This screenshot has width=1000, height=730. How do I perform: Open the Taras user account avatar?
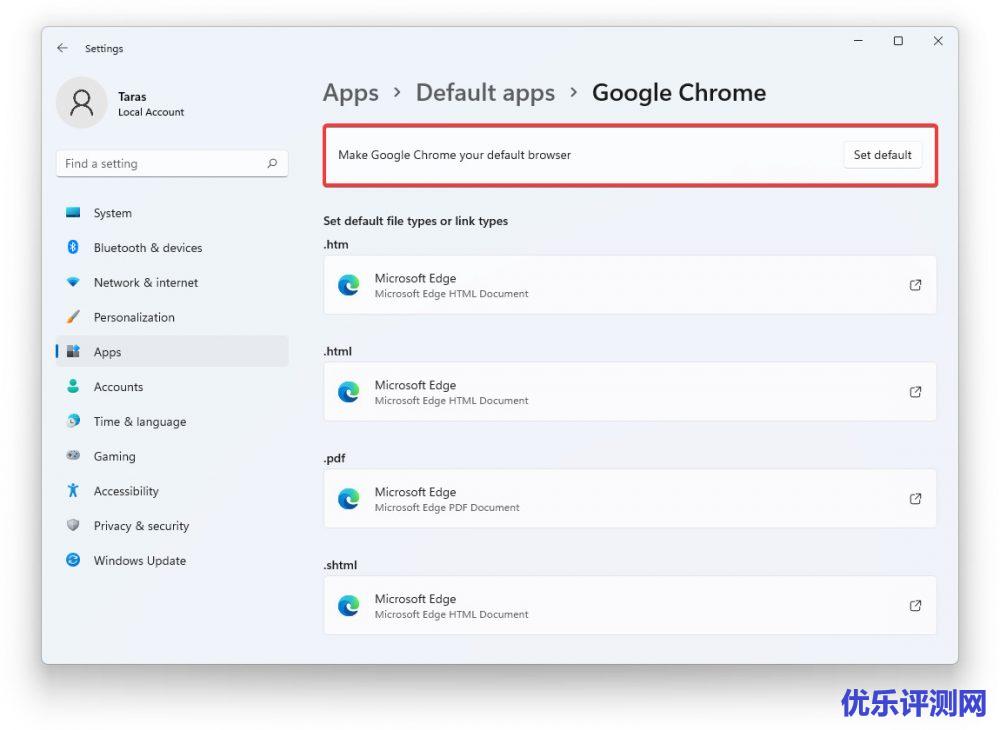point(82,103)
